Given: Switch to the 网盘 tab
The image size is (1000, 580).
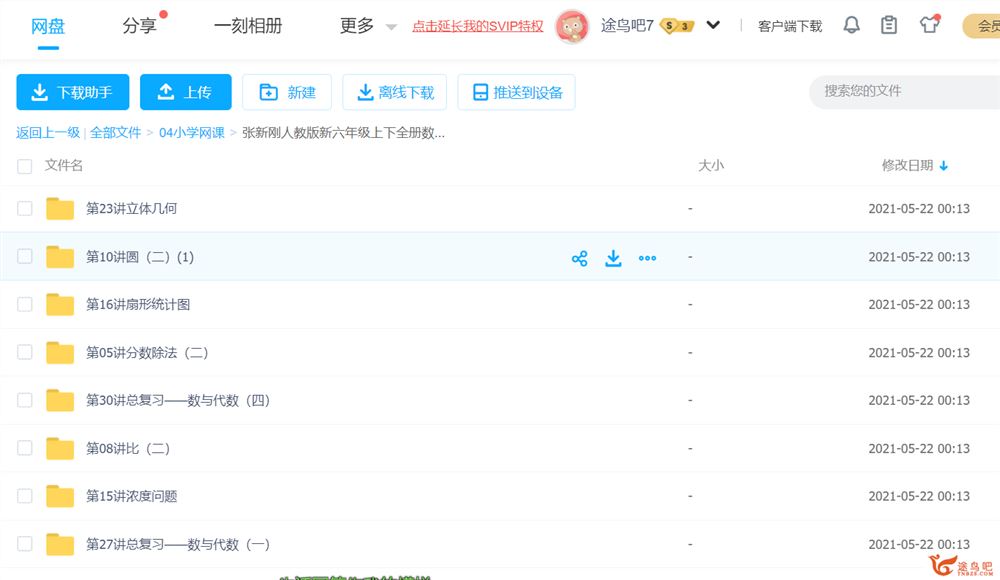Looking at the screenshot, I should click(x=48, y=27).
